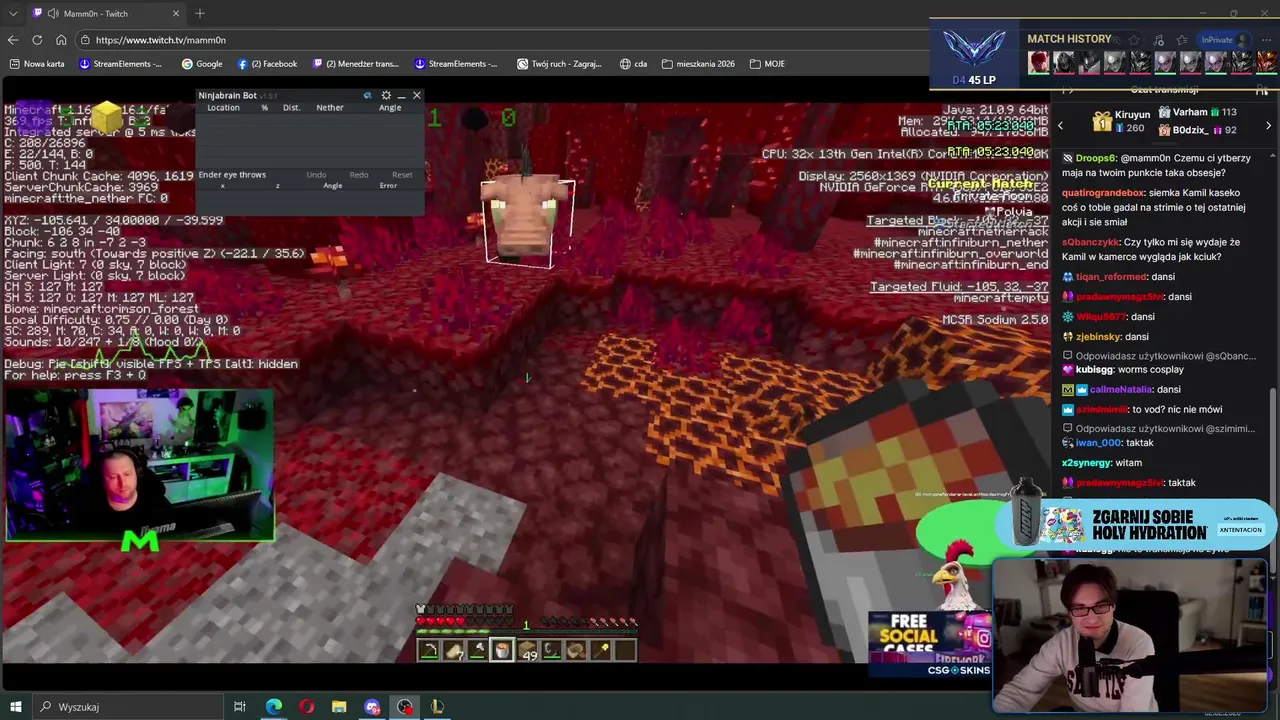1280x720 pixels.
Task: Click Redo in Ninjabrain Bot
Action: [359, 175]
